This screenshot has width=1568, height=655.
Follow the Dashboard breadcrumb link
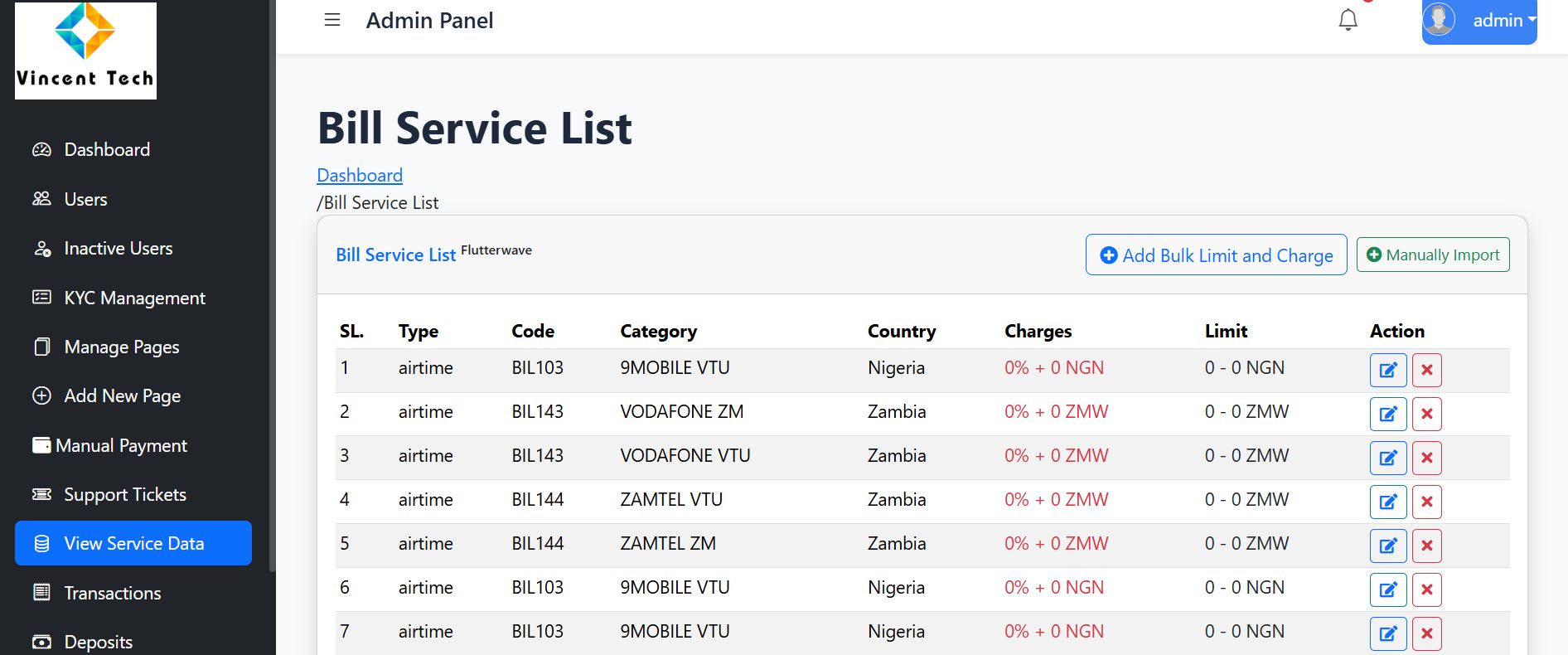[360, 176]
